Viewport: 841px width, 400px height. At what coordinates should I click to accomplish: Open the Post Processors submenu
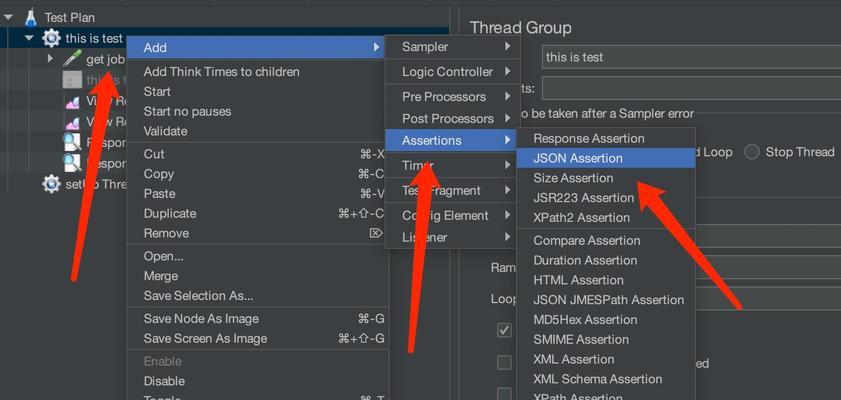[x=452, y=118]
